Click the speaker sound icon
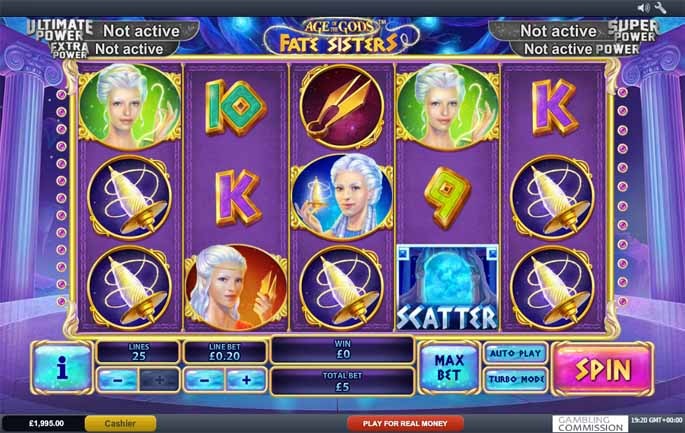The width and height of the screenshot is (685, 433). point(643,8)
